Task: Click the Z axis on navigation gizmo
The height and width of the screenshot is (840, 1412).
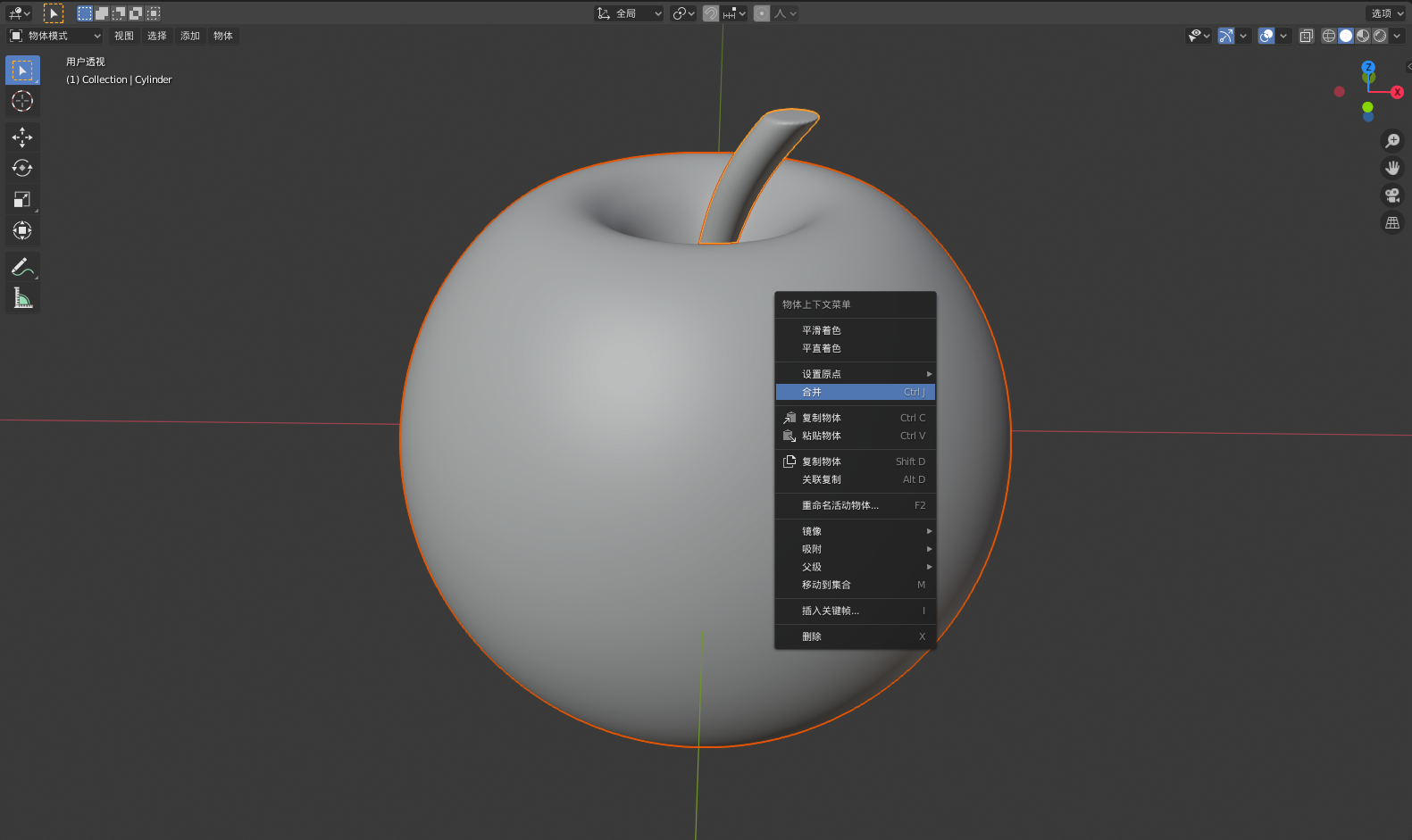Action: (1368, 68)
